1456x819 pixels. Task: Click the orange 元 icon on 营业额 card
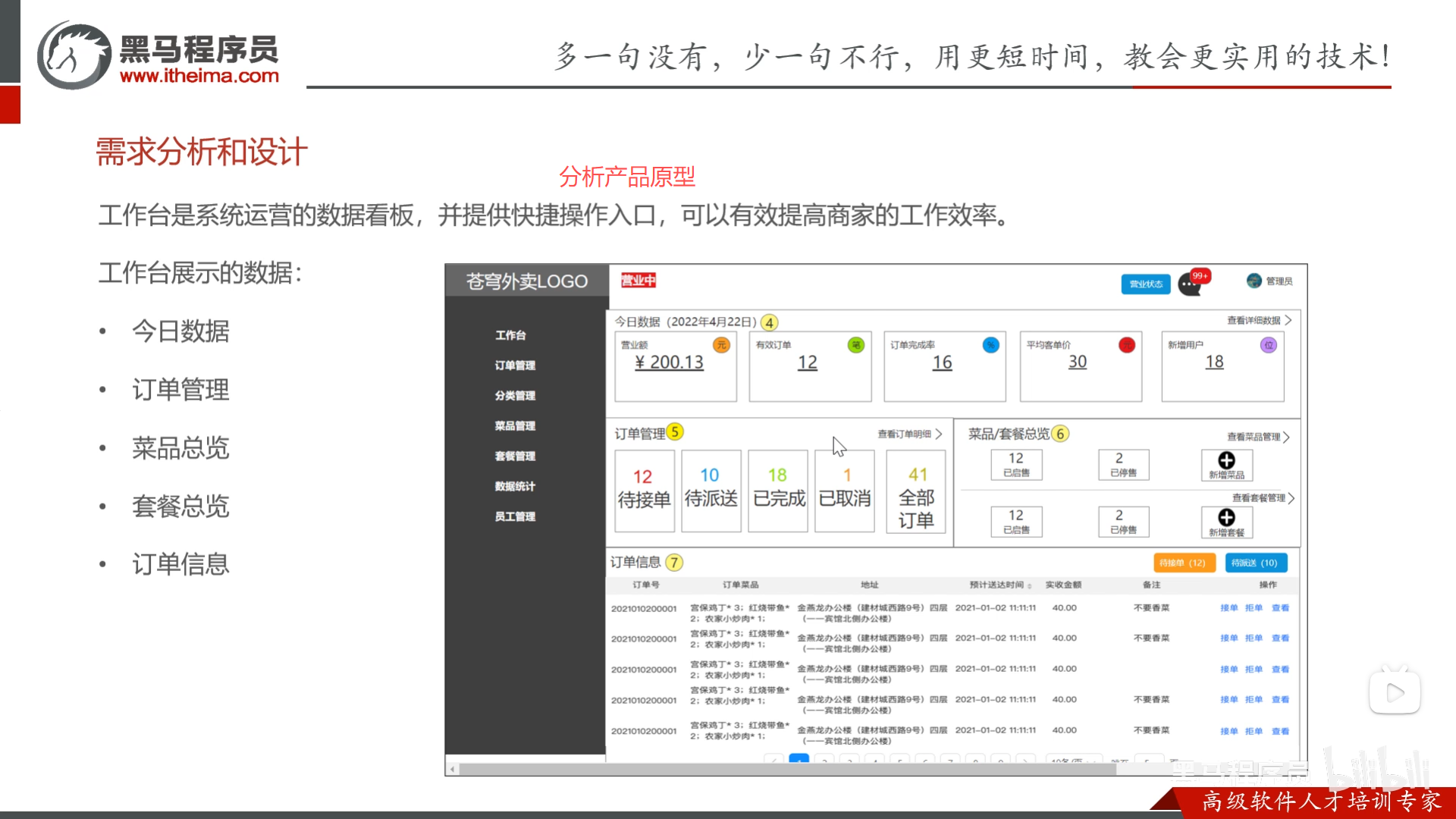coord(721,345)
